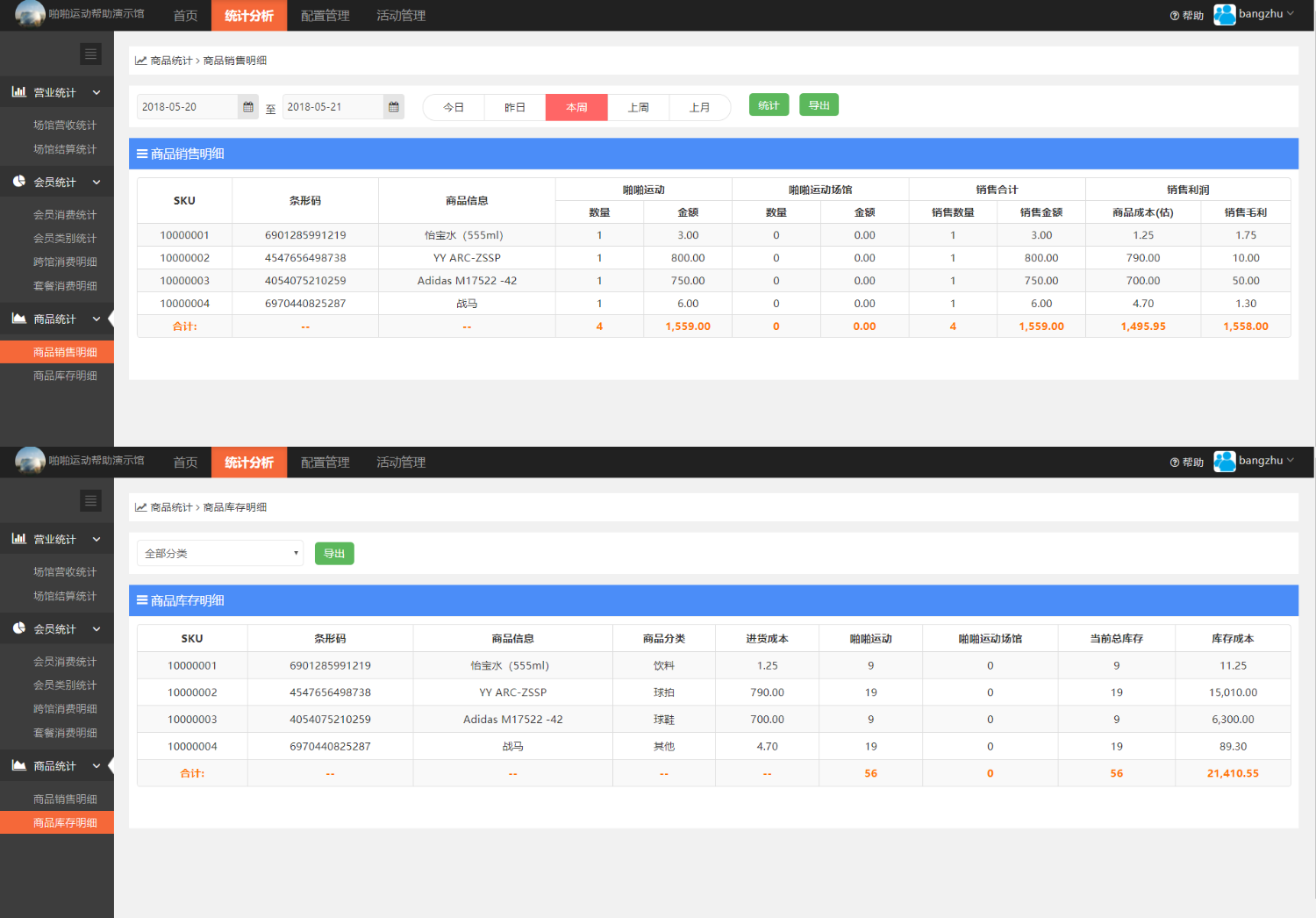This screenshot has height=918, width=1316.
Task: Click the 球鞋 category cell in the inventory table
Action: (x=664, y=720)
